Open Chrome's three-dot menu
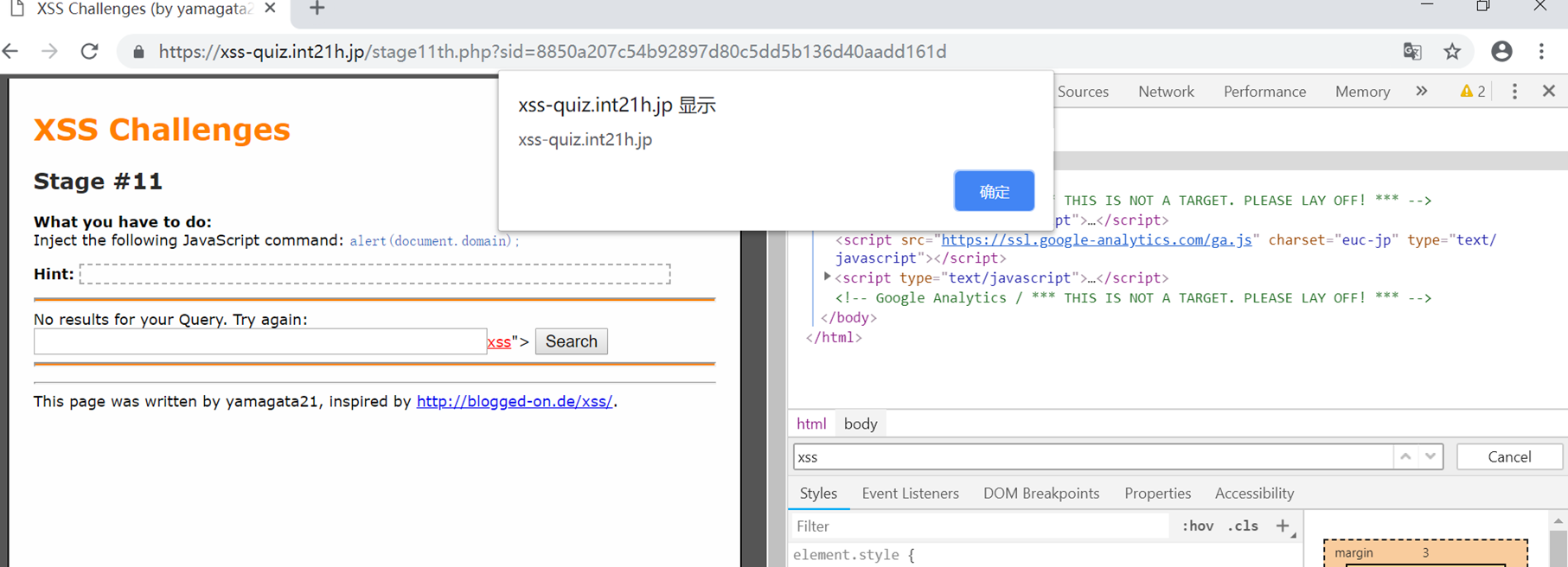1568x567 pixels. (x=1541, y=52)
